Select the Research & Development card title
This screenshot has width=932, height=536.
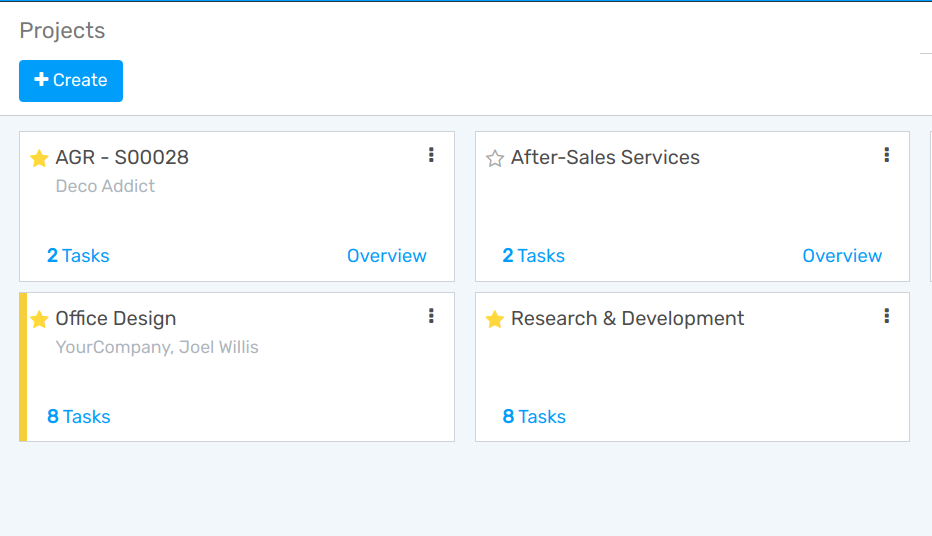627,319
